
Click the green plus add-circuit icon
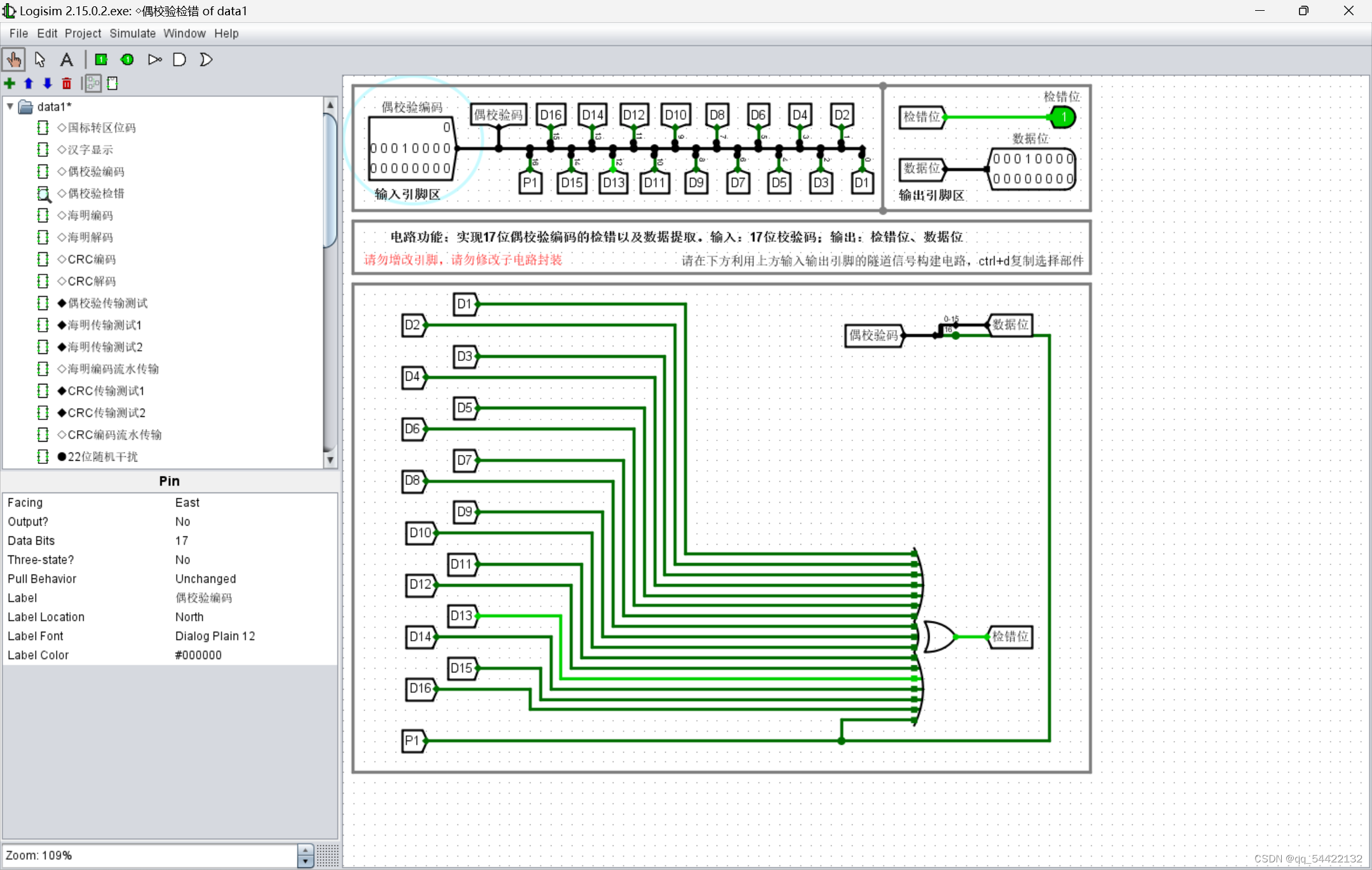pos(10,83)
